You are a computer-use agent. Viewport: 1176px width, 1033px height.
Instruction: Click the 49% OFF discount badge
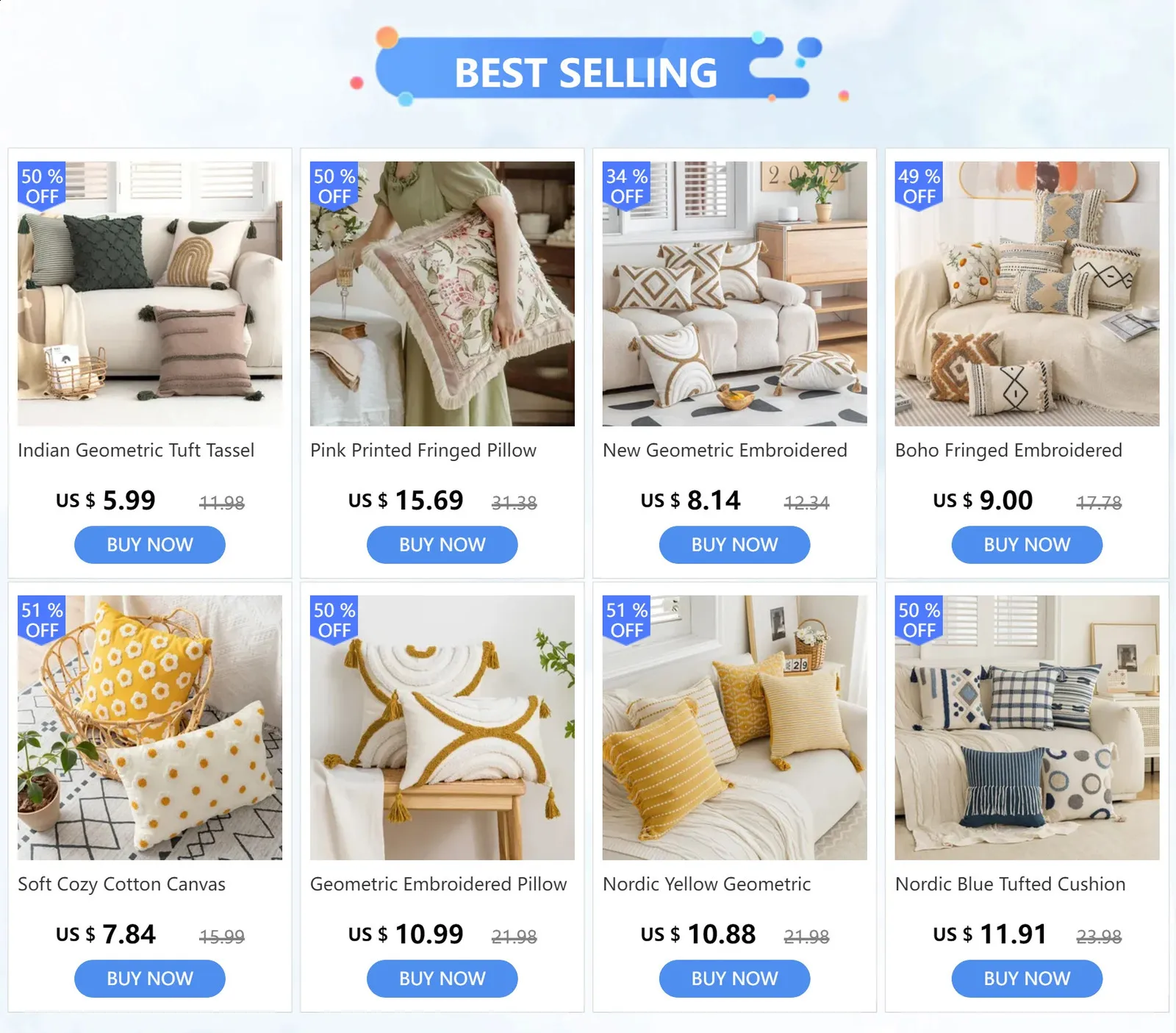click(919, 186)
